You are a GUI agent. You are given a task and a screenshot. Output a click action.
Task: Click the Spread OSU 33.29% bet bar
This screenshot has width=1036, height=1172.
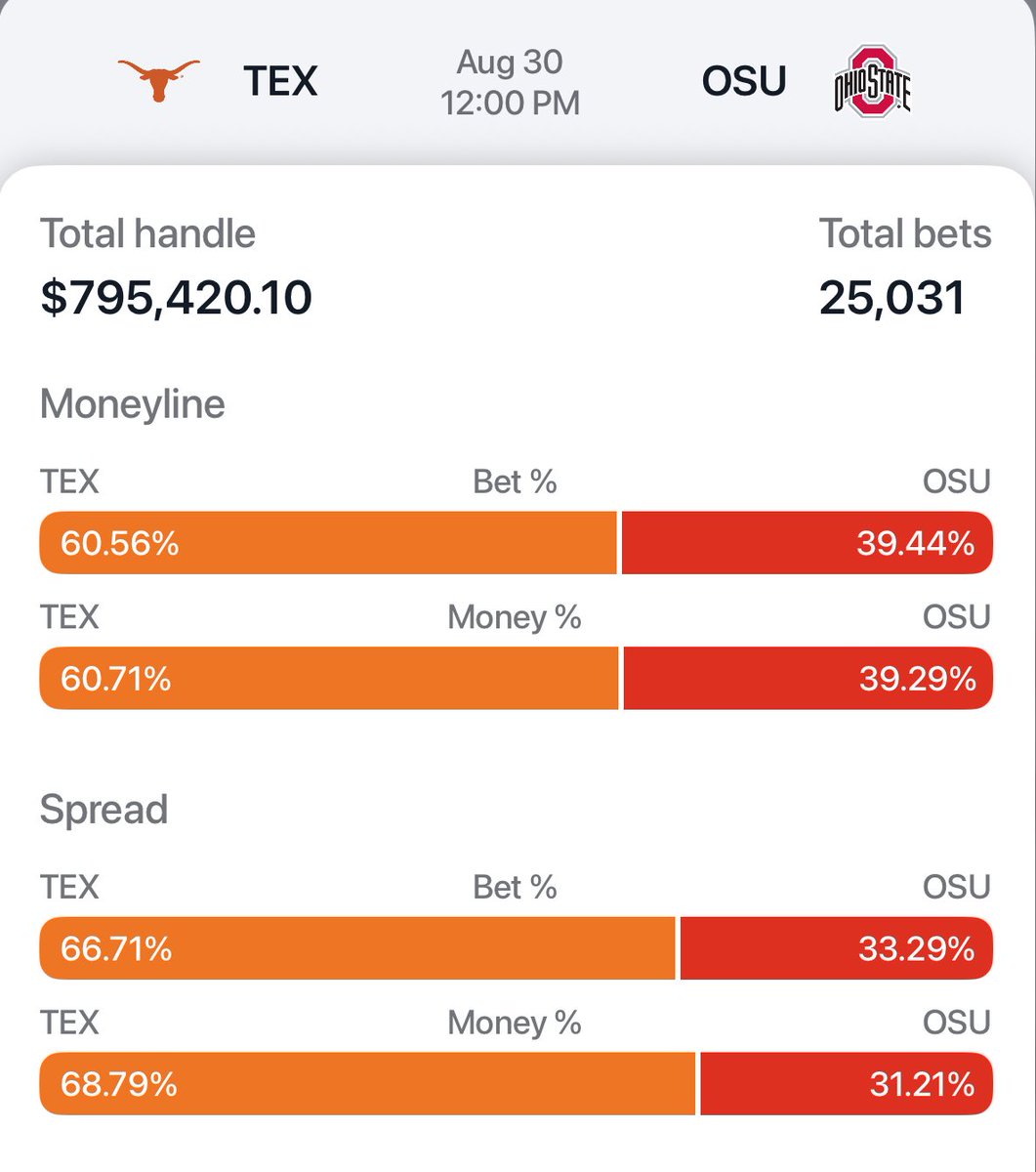coord(836,948)
